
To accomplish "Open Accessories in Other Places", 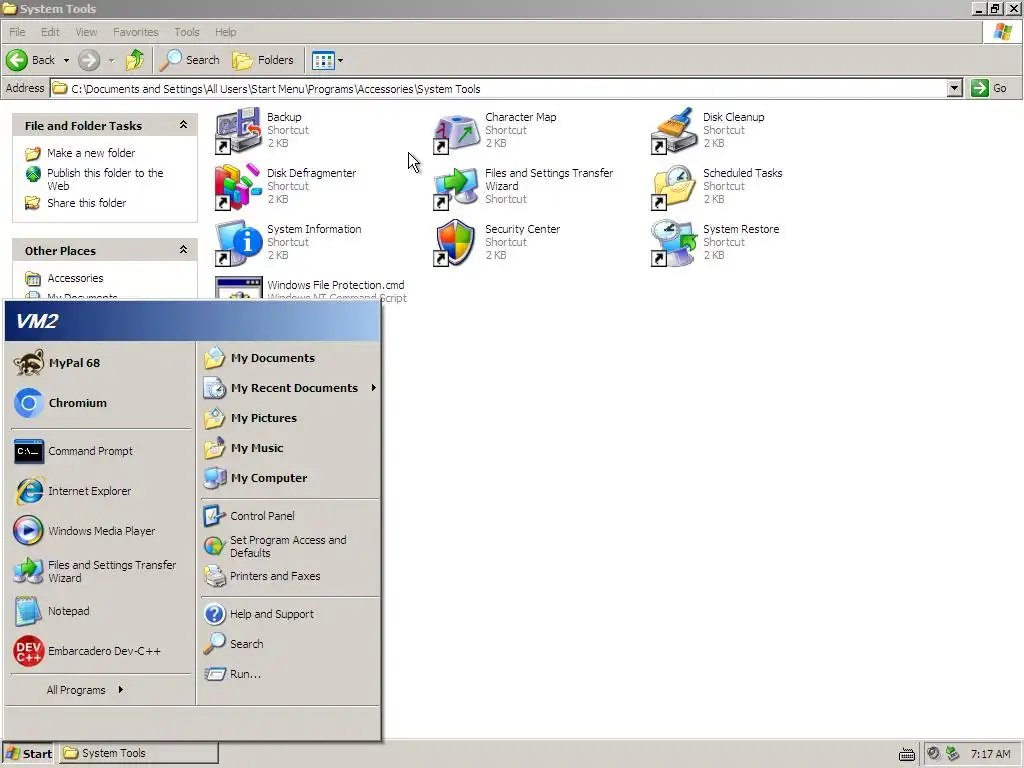I will click(x=75, y=278).
